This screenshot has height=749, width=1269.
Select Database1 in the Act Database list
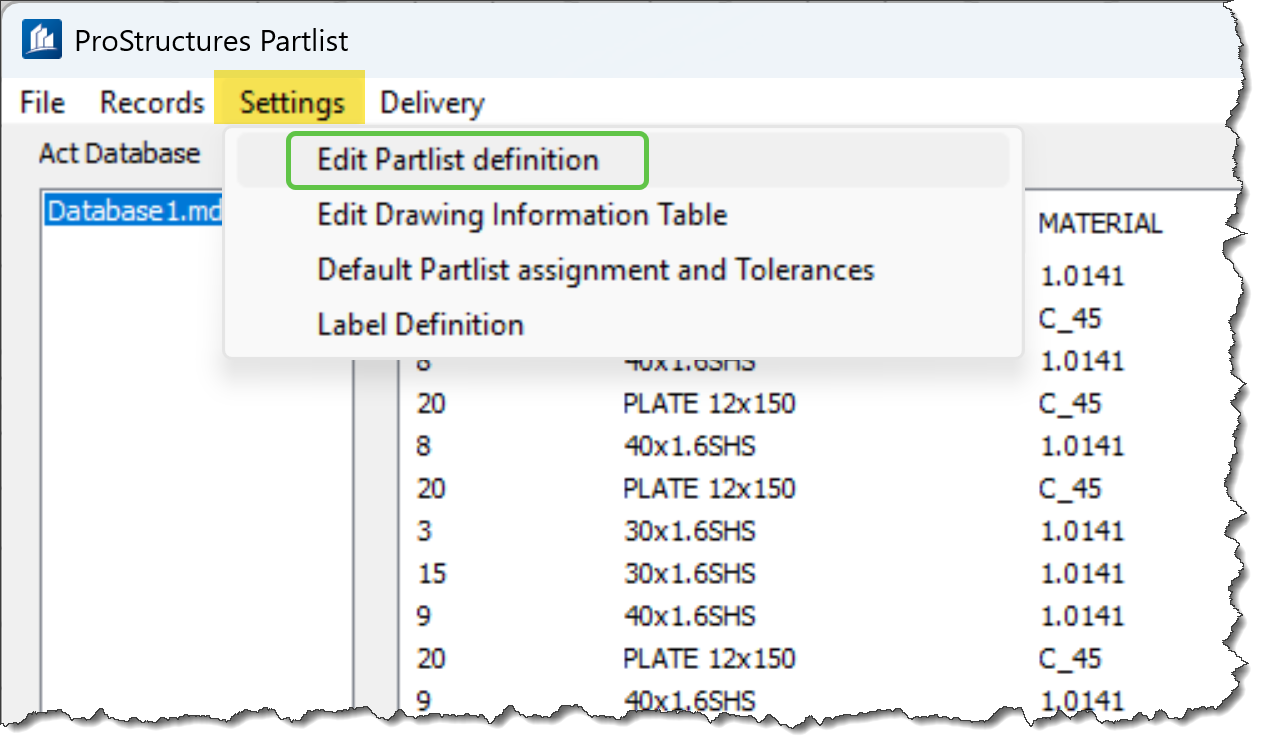click(135, 211)
